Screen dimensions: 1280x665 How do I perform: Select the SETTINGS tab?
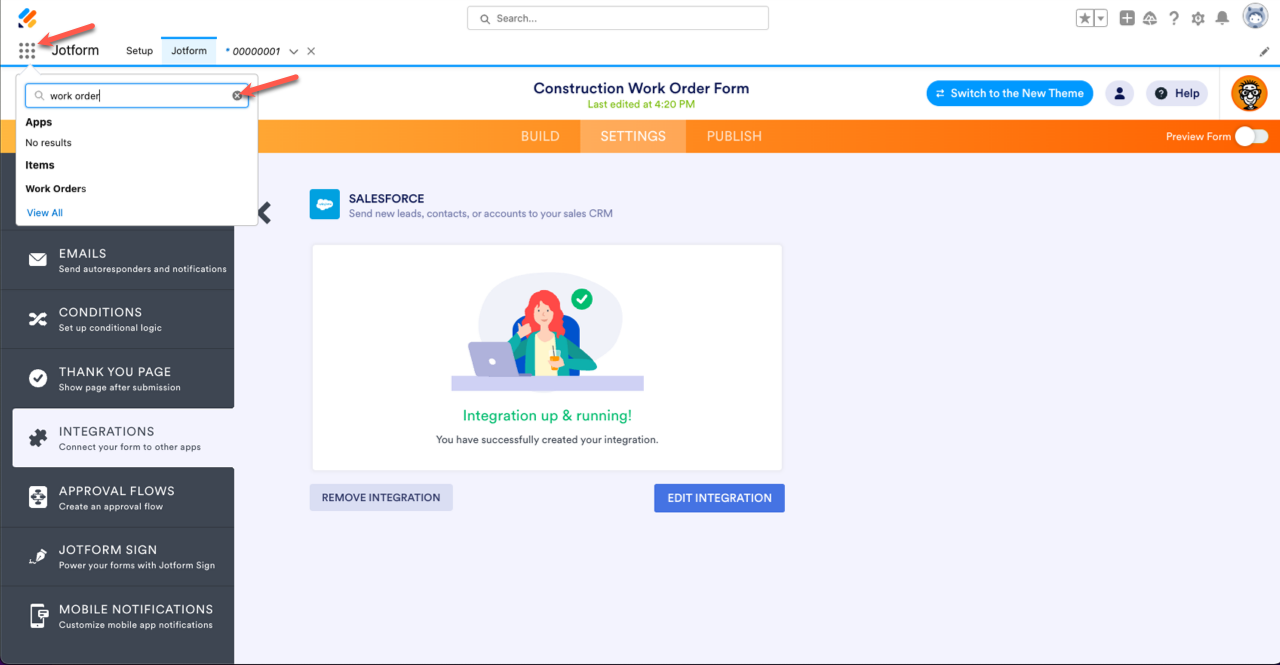(x=633, y=137)
